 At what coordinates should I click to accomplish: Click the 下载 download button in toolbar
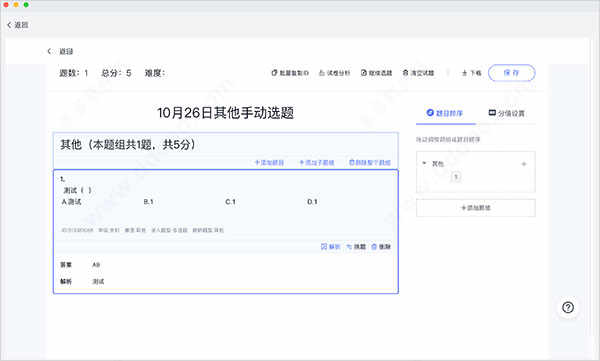[x=471, y=73]
